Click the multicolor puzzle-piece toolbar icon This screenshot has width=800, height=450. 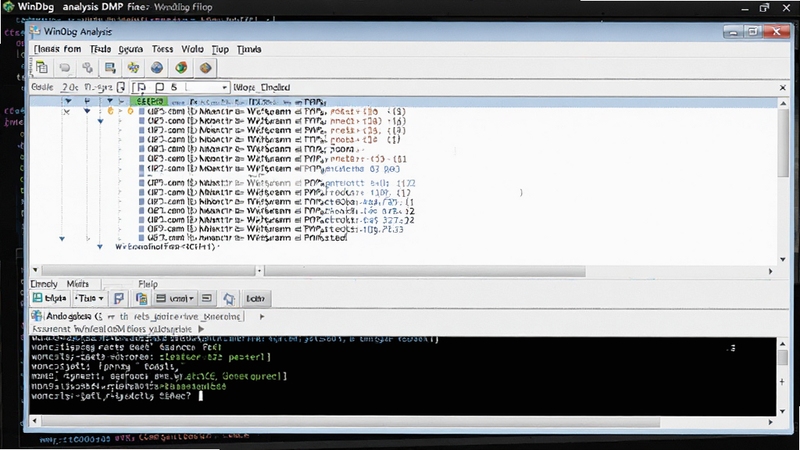133,67
